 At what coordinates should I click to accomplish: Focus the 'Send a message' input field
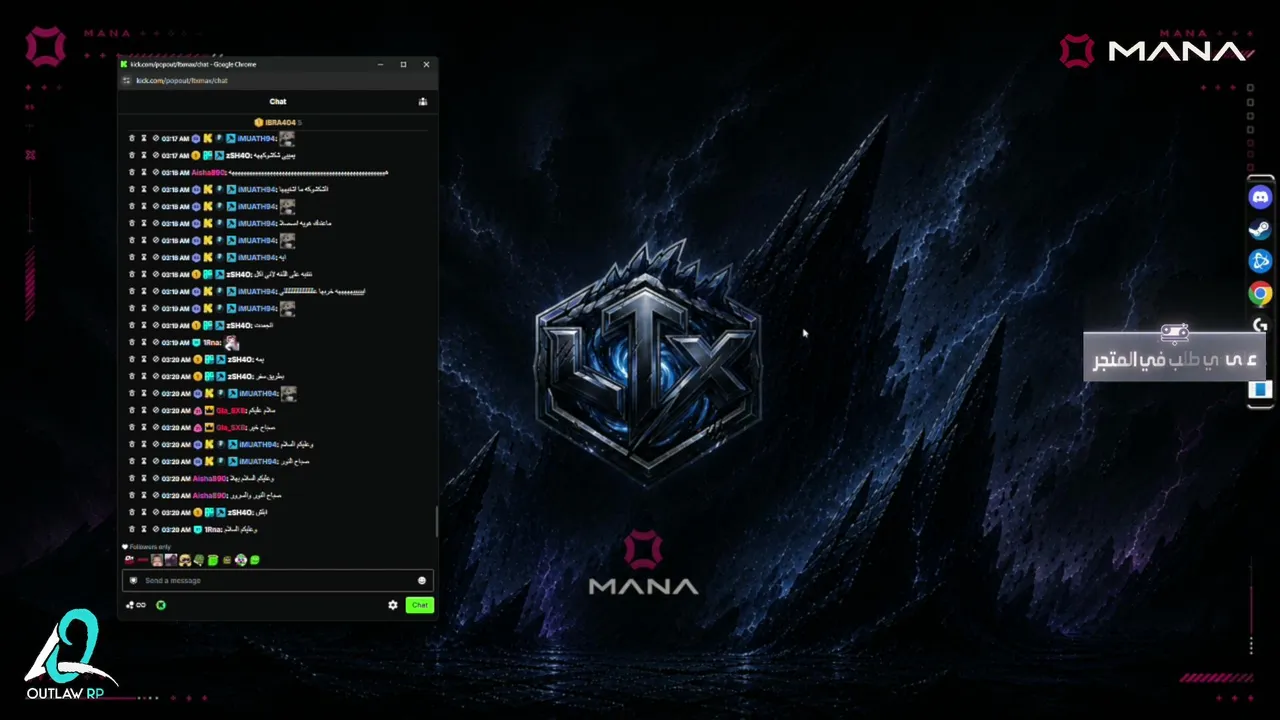pyautogui.click(x=277, y=580)
